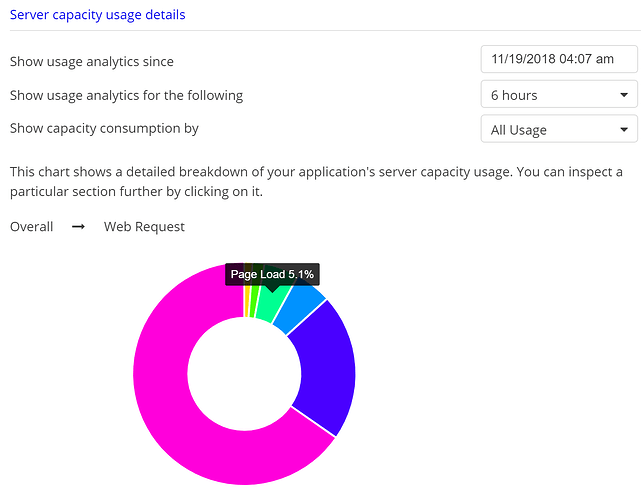The height and width of the screenshot is (500, 641).
Task: Open the Server capacity usage details link
Action: click(97, 15)
